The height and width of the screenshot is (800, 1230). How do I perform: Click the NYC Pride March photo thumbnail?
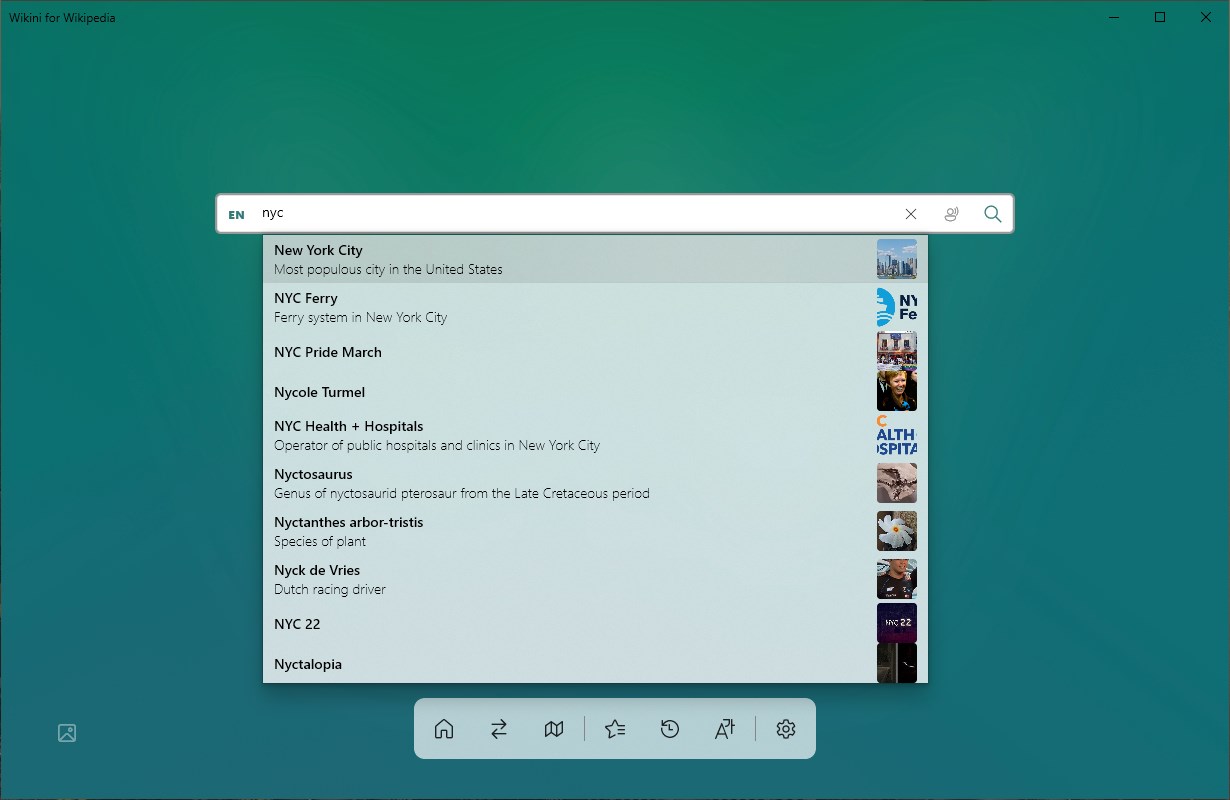897,351
